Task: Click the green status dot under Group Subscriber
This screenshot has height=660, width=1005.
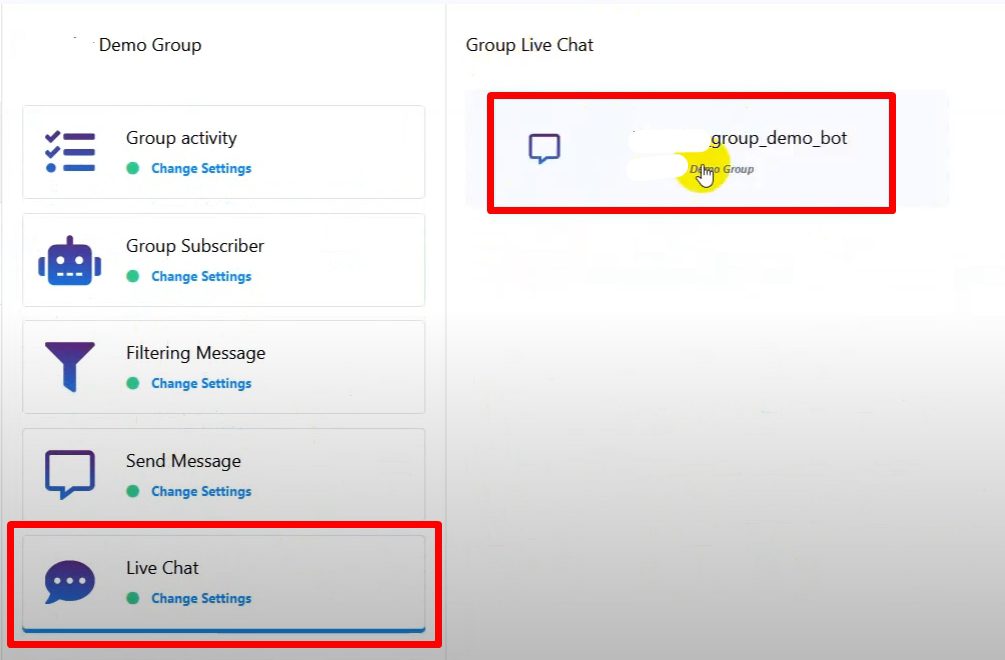Action: pyautogui.click(x=132, y=276)
